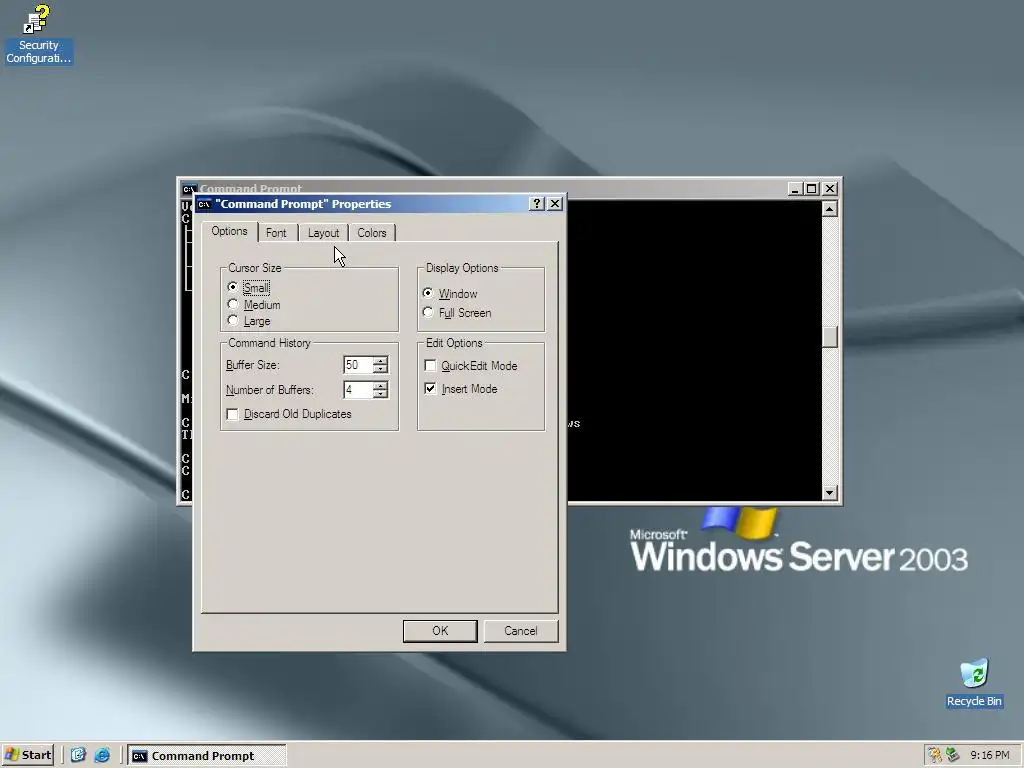Click the Buffer Size input field
1024x768 pixels.
tap(359, 365)
